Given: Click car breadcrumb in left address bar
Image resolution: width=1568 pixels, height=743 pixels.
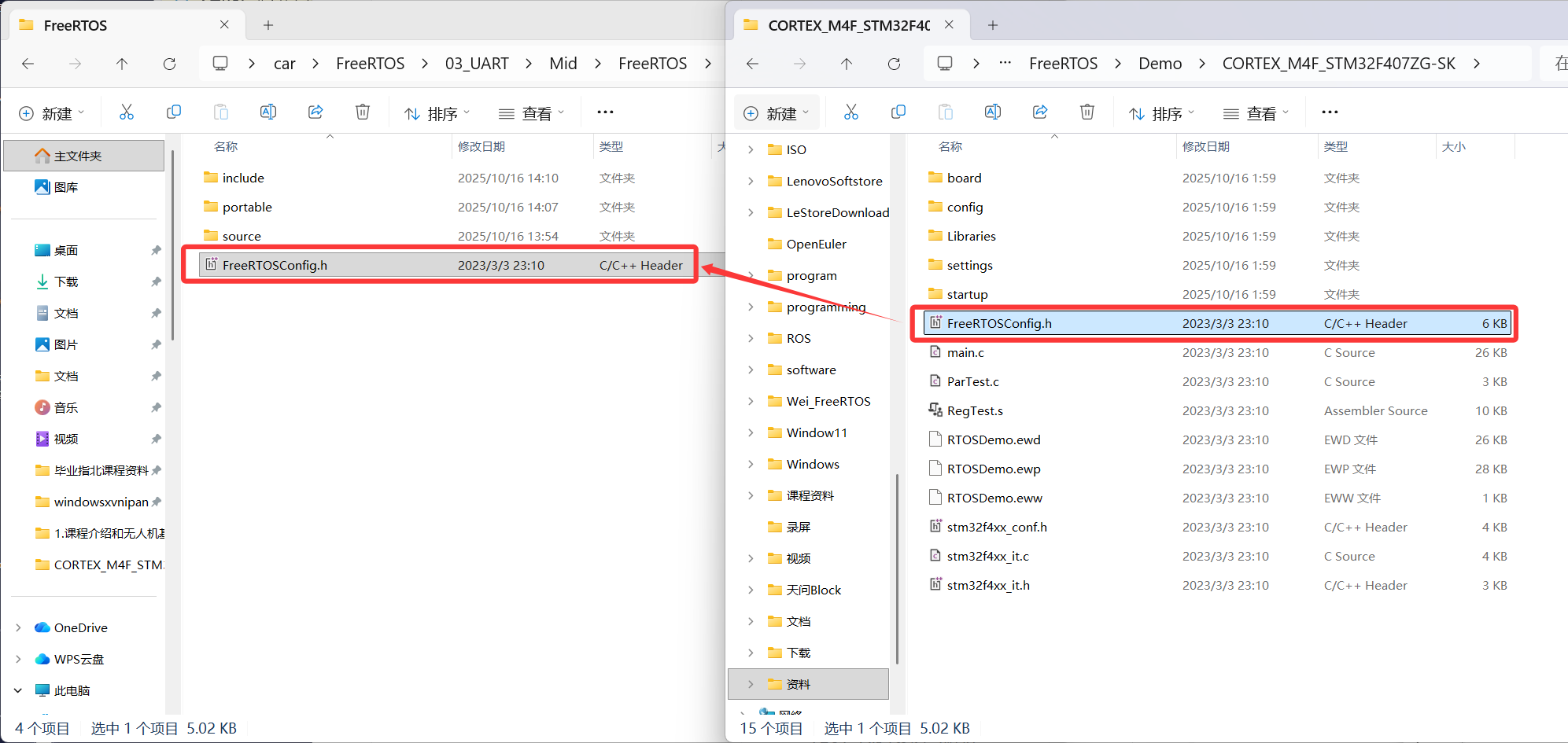Looking at the screenshot, I should [285, 64].
